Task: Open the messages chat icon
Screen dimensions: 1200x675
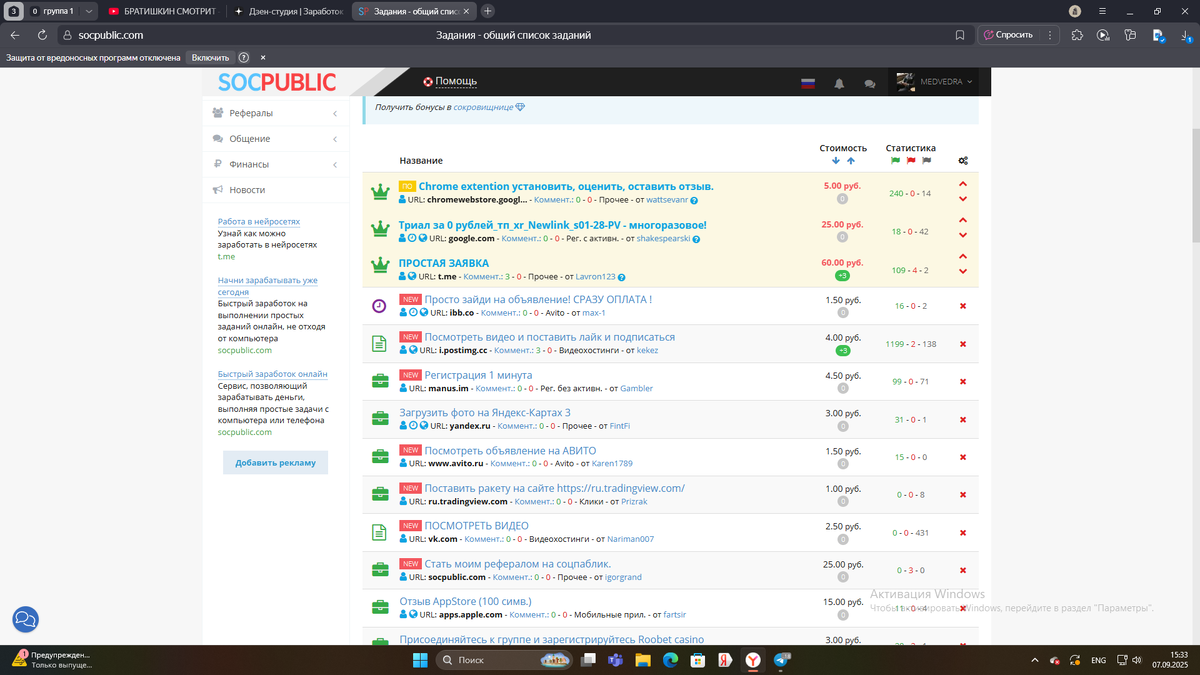Action: tap(870, 83)
